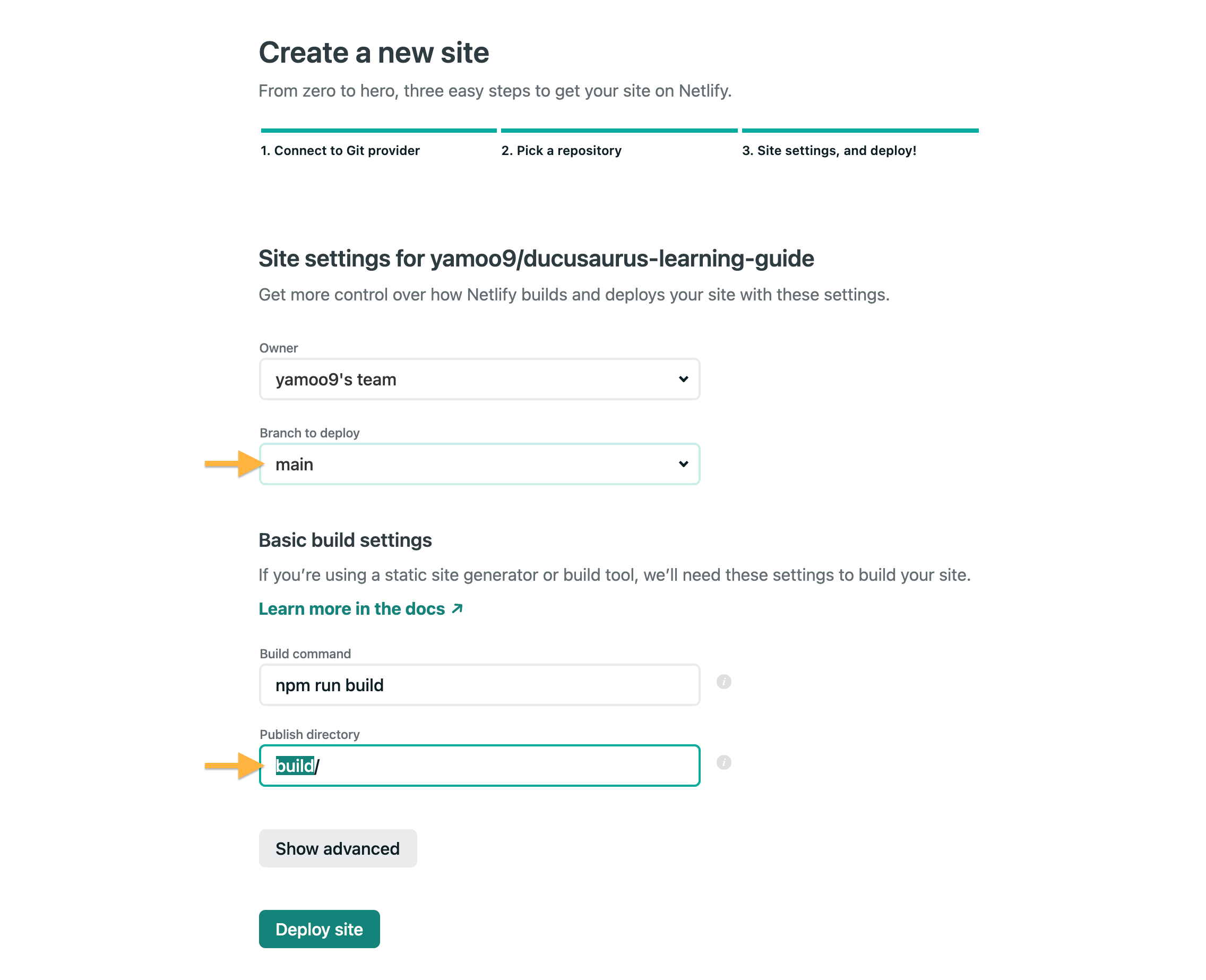Click the Branch to deploy field label
1206x980 pixels.
click(309, 433)
